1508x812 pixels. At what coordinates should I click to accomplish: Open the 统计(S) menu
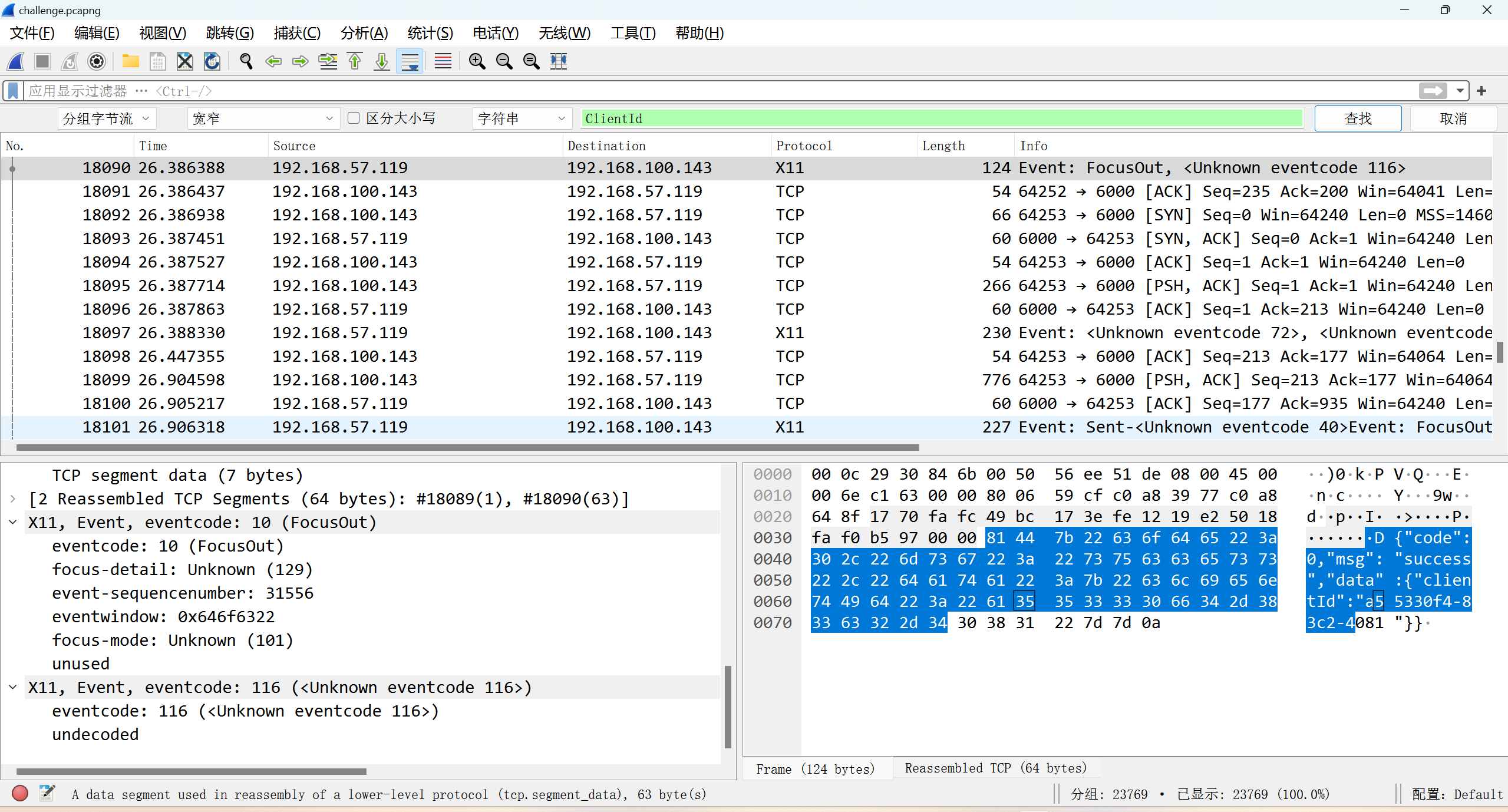430,33
